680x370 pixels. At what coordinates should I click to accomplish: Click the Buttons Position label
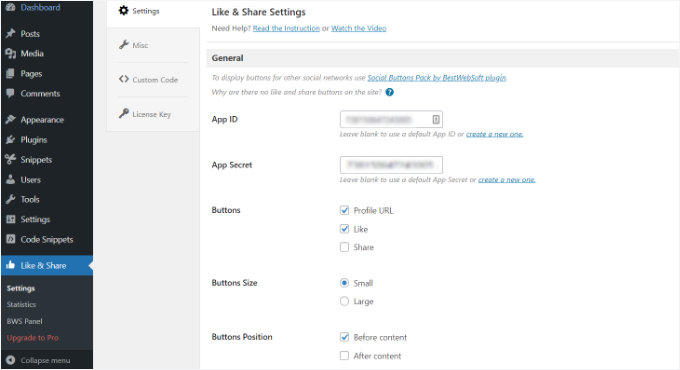click(x=242, y=337)
